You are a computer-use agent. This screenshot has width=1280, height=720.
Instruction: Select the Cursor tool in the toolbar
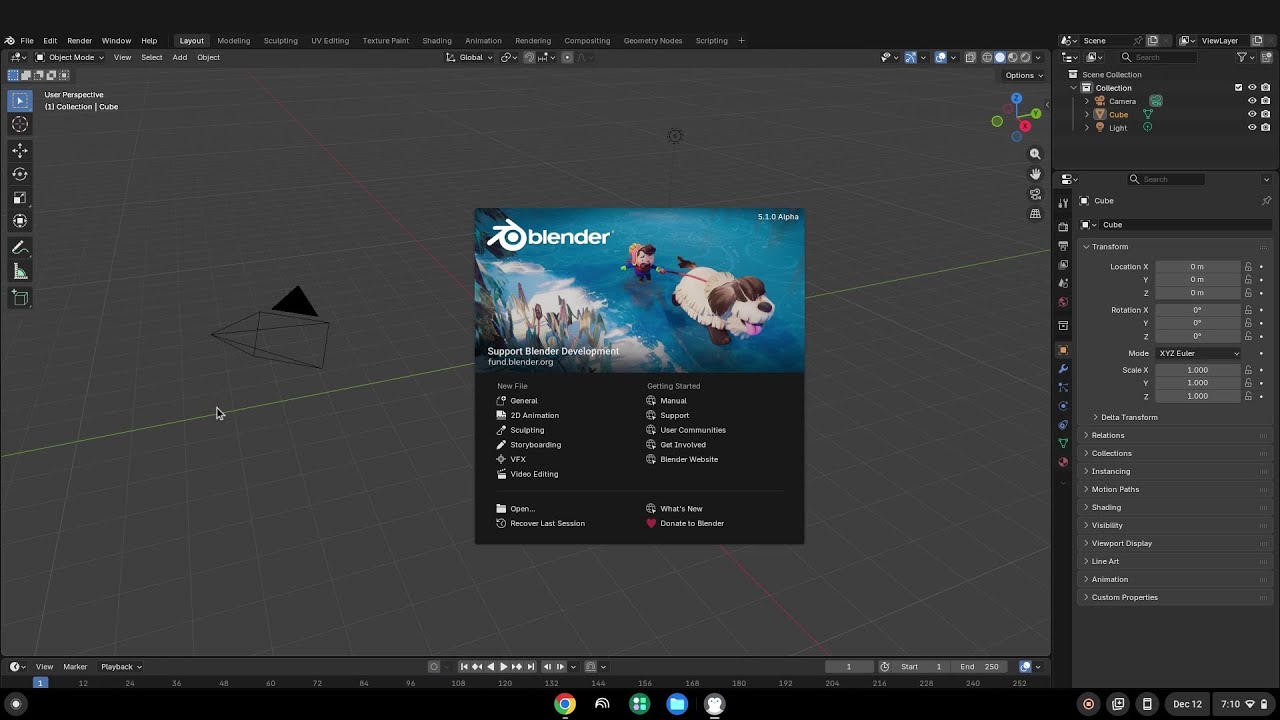[20, 125]
